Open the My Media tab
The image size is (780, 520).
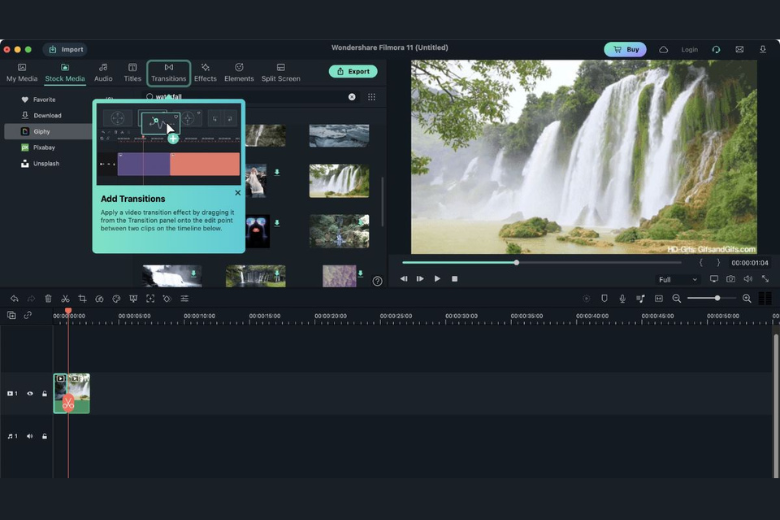pos(22,73)
